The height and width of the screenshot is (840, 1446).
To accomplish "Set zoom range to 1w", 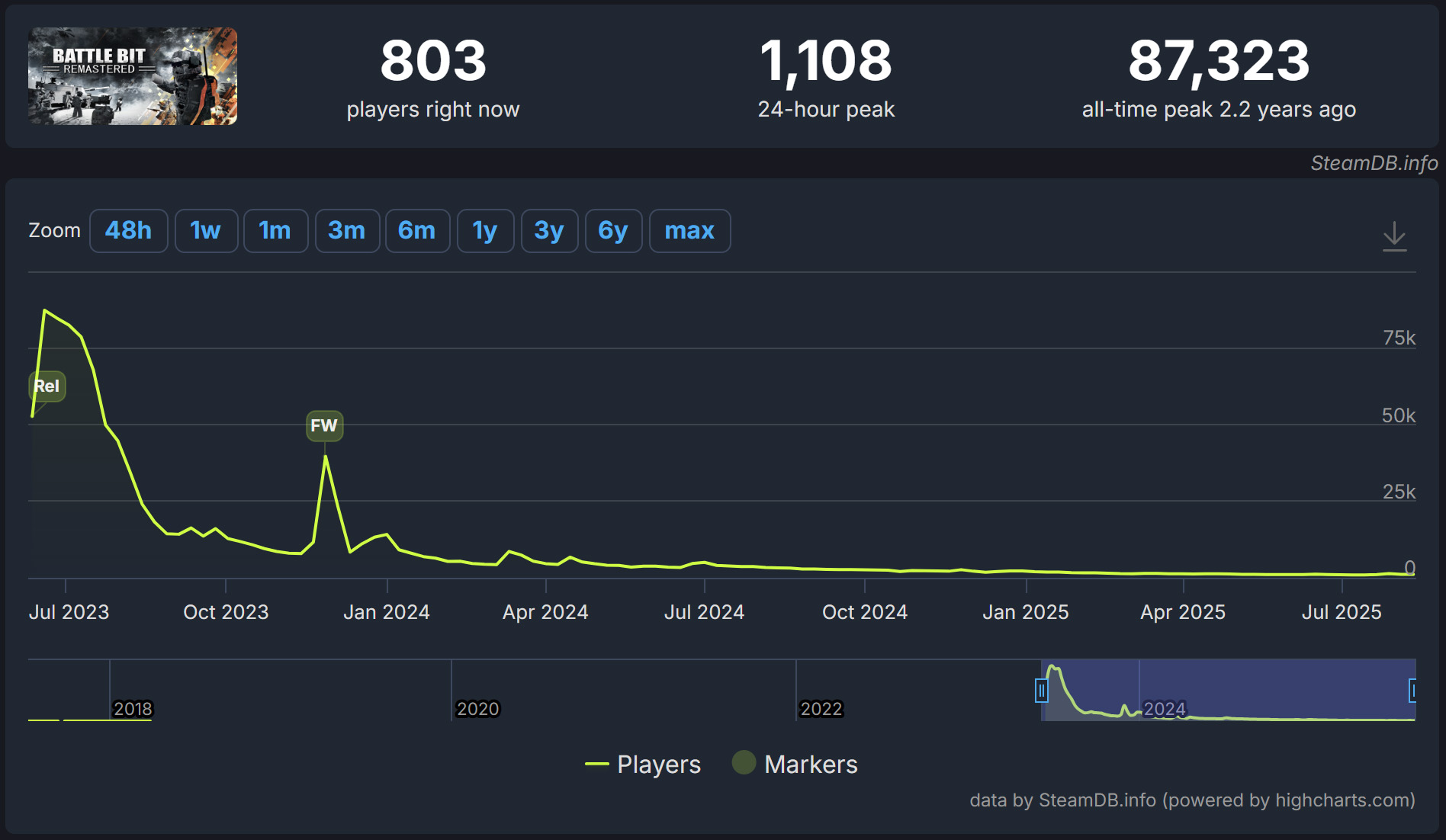I will [206, 230].
